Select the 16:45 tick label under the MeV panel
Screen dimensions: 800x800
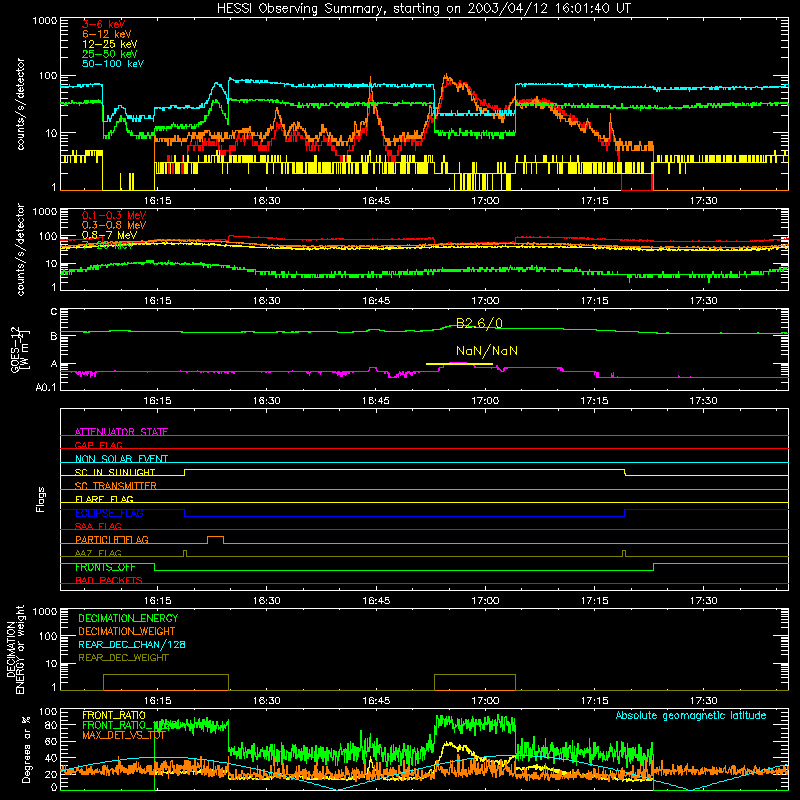click(x=376, y=301)
